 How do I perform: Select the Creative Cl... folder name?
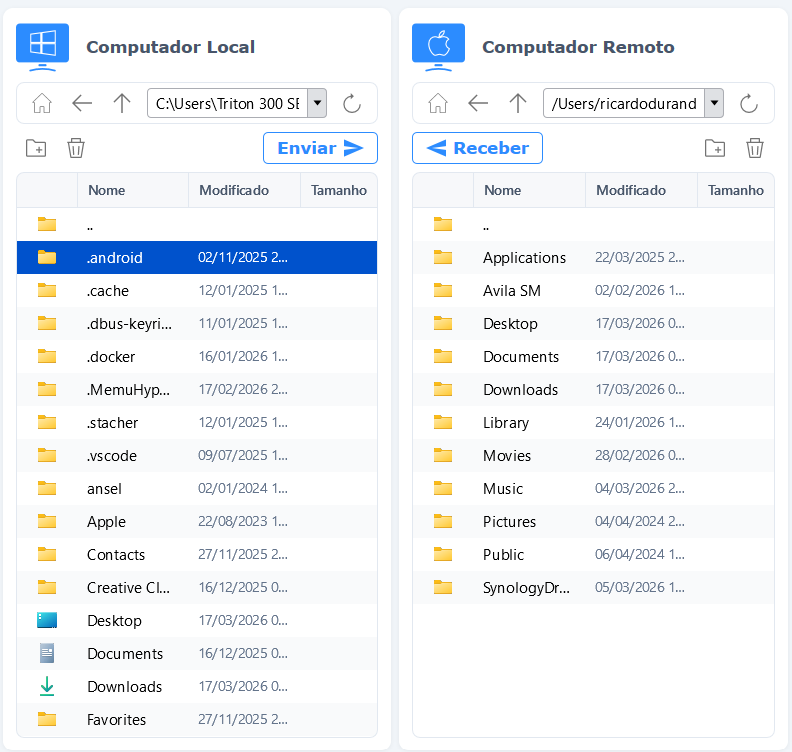point(128,588)
